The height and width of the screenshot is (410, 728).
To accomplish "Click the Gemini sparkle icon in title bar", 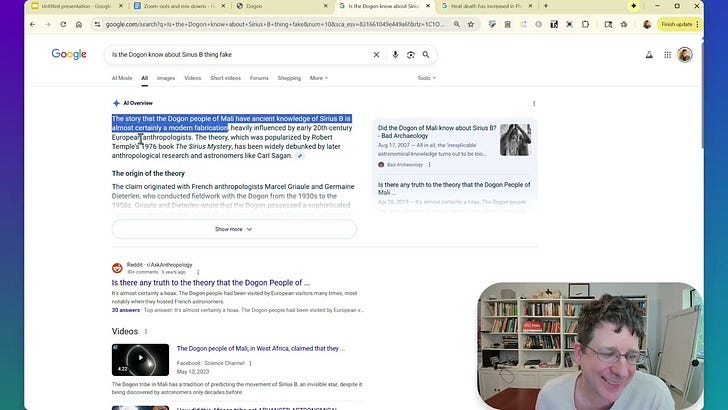I will tap(633, 6).
